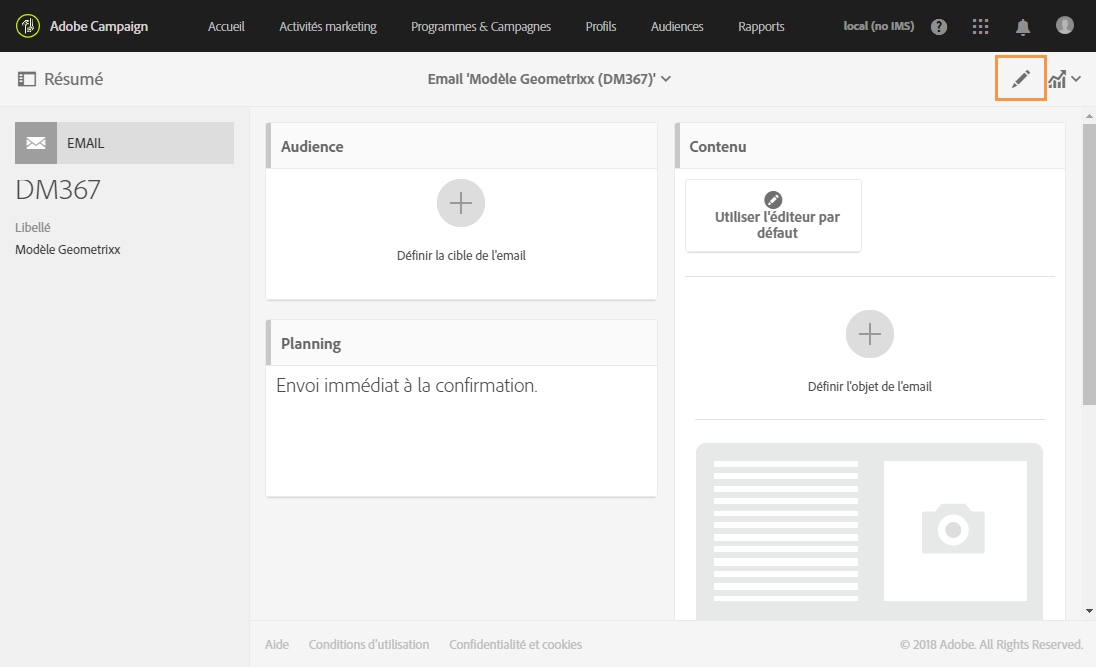Toggle the Résumé side panel icon
Image resolution: width=1096 pixels, height=667 pixels.
(x=27, y=79)
